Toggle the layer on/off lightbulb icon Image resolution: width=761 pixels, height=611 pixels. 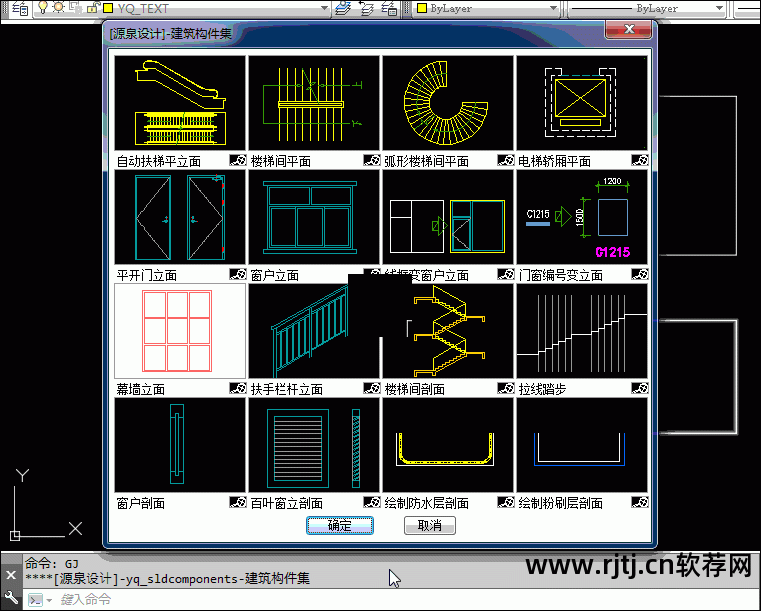tap(43, 7)
